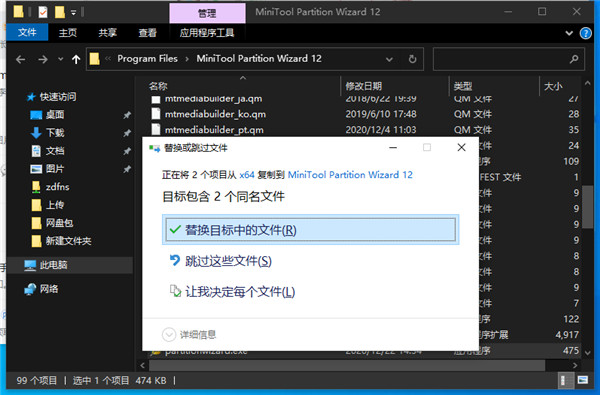
Task: Click the file list scroll up arrow
Action: 587,83
